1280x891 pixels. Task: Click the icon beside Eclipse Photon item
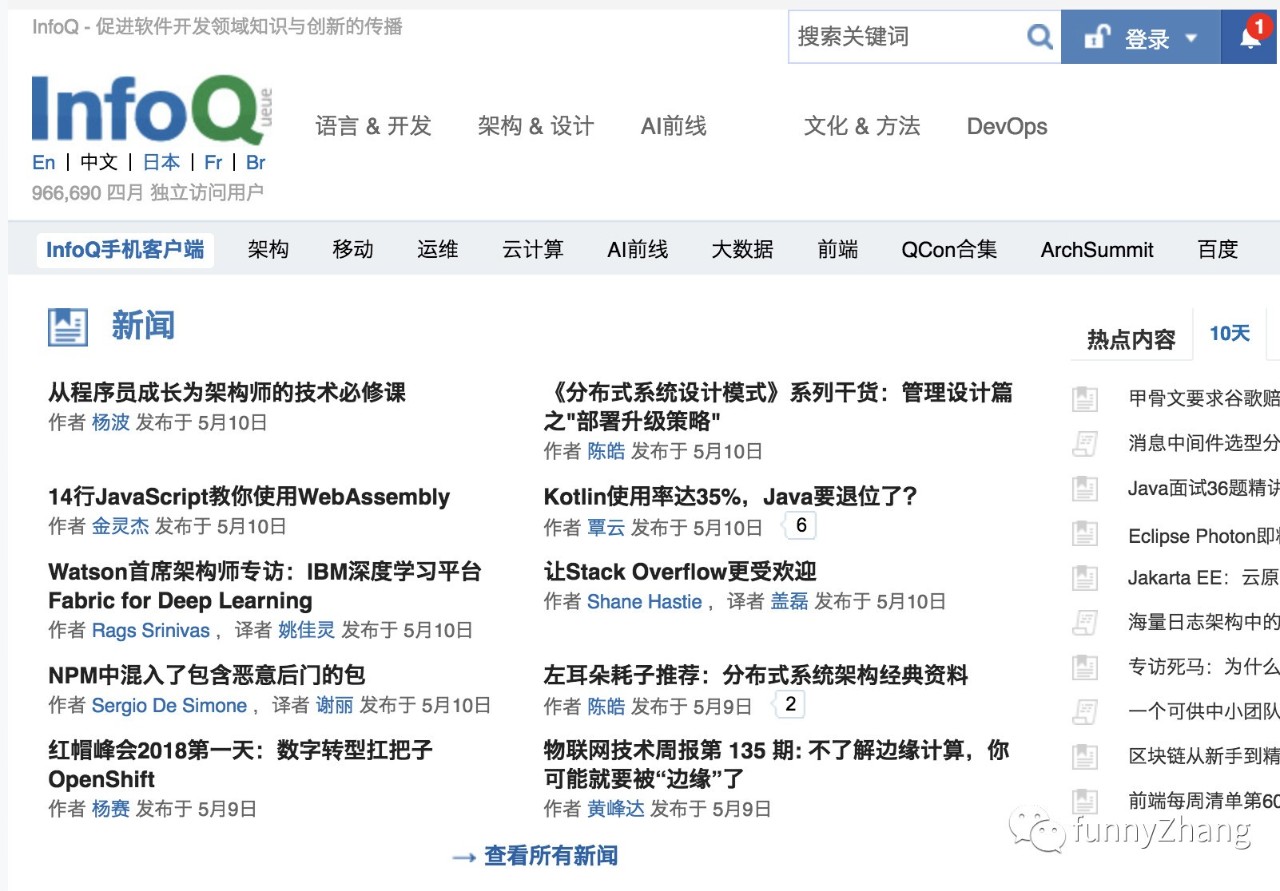1085,534
